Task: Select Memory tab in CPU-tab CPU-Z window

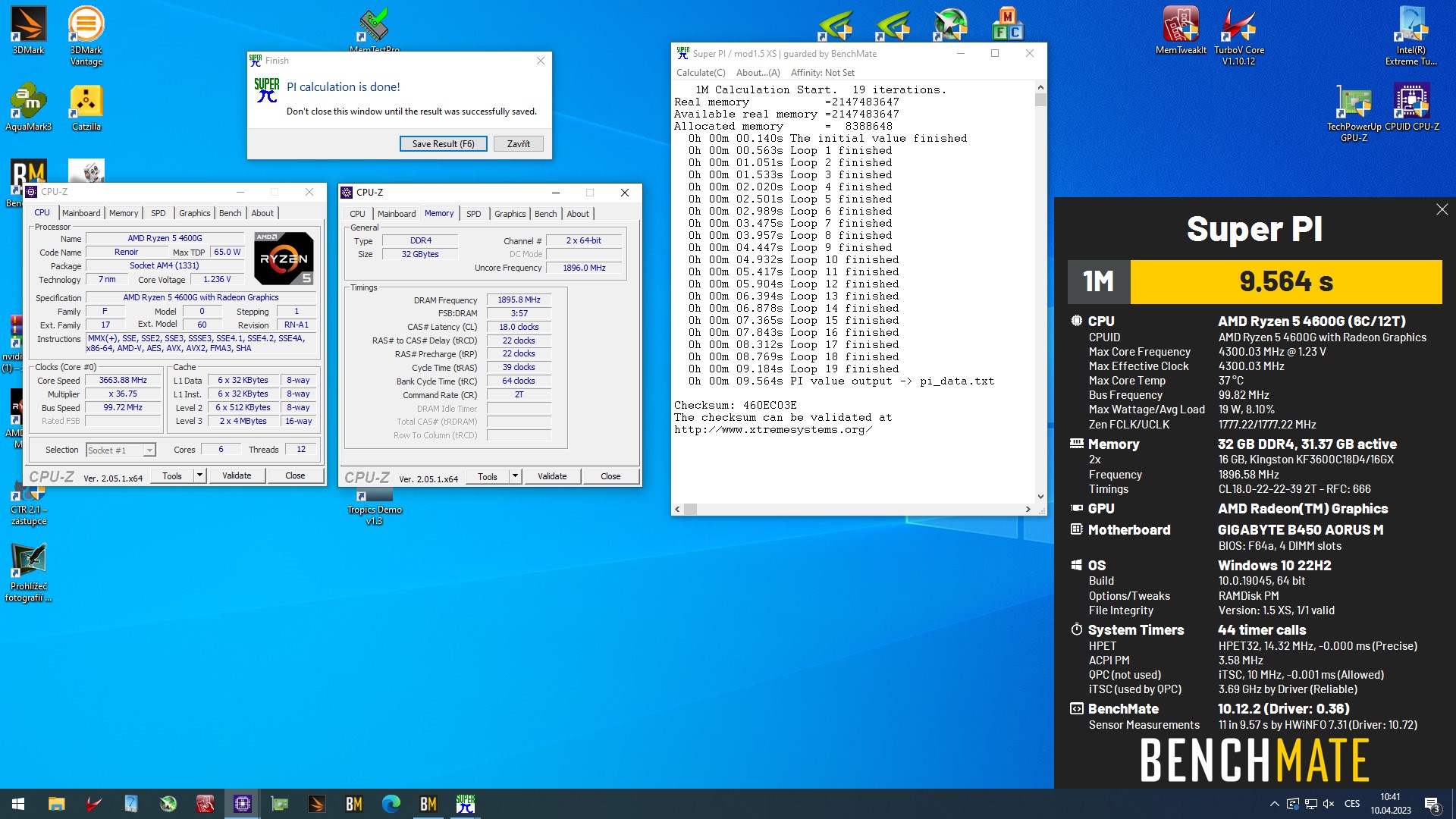Action: tap(124, 213)
